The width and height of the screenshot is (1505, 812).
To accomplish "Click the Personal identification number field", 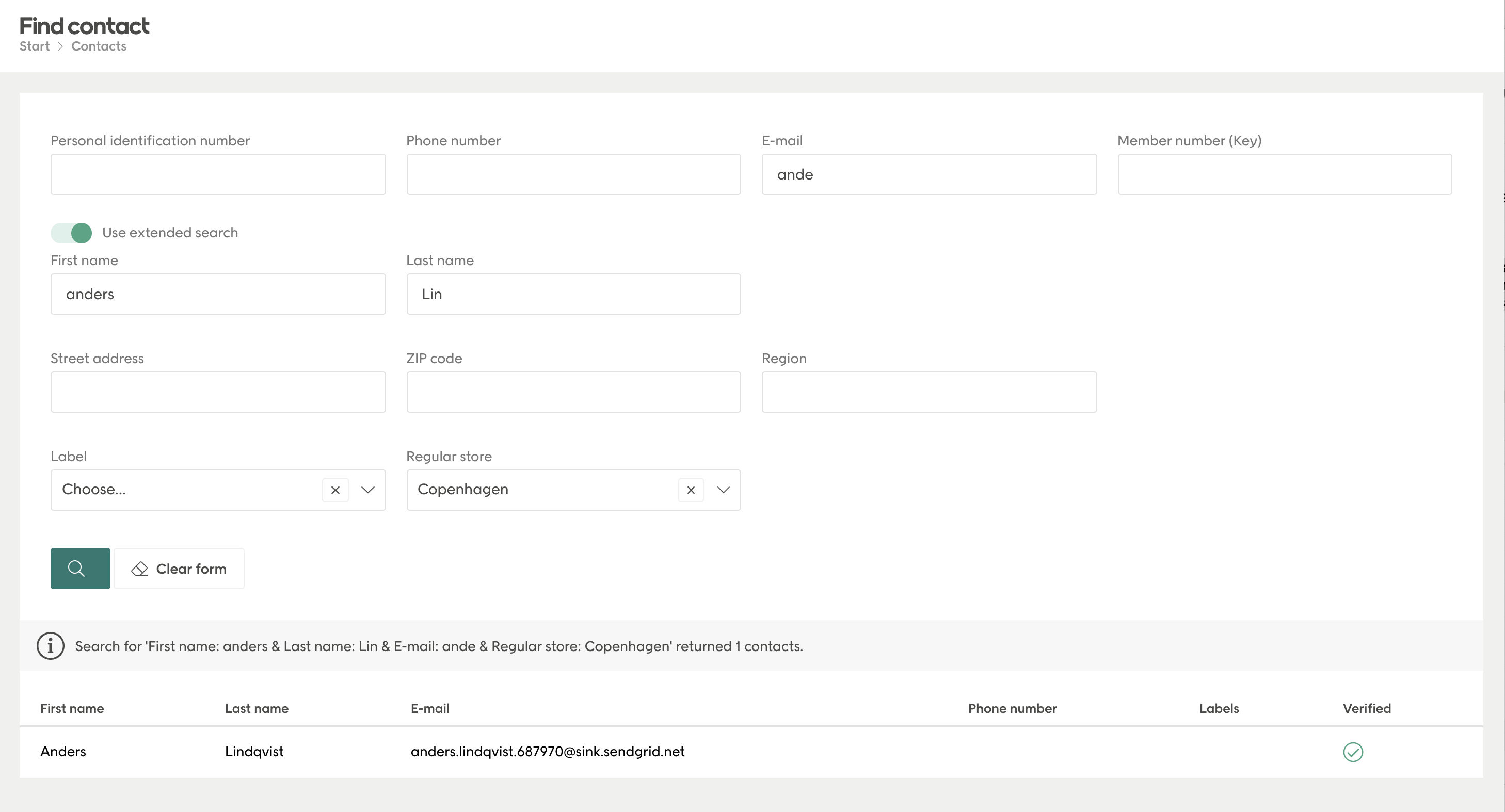I will (218, 174).
